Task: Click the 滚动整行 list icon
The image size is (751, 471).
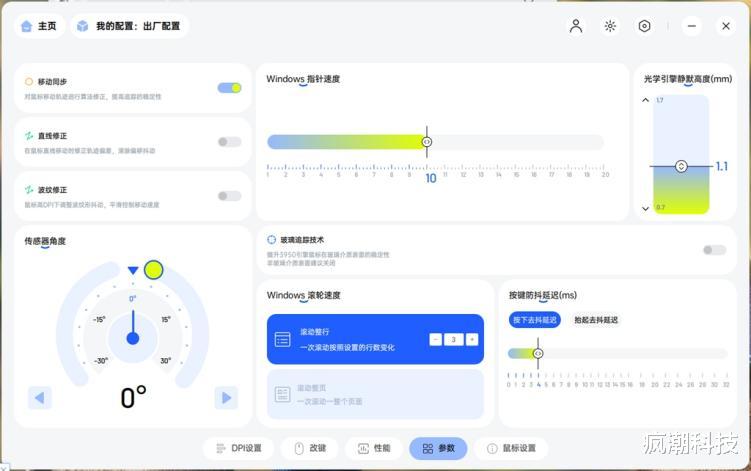Action: pyautogui.click(x=283, y=340)
